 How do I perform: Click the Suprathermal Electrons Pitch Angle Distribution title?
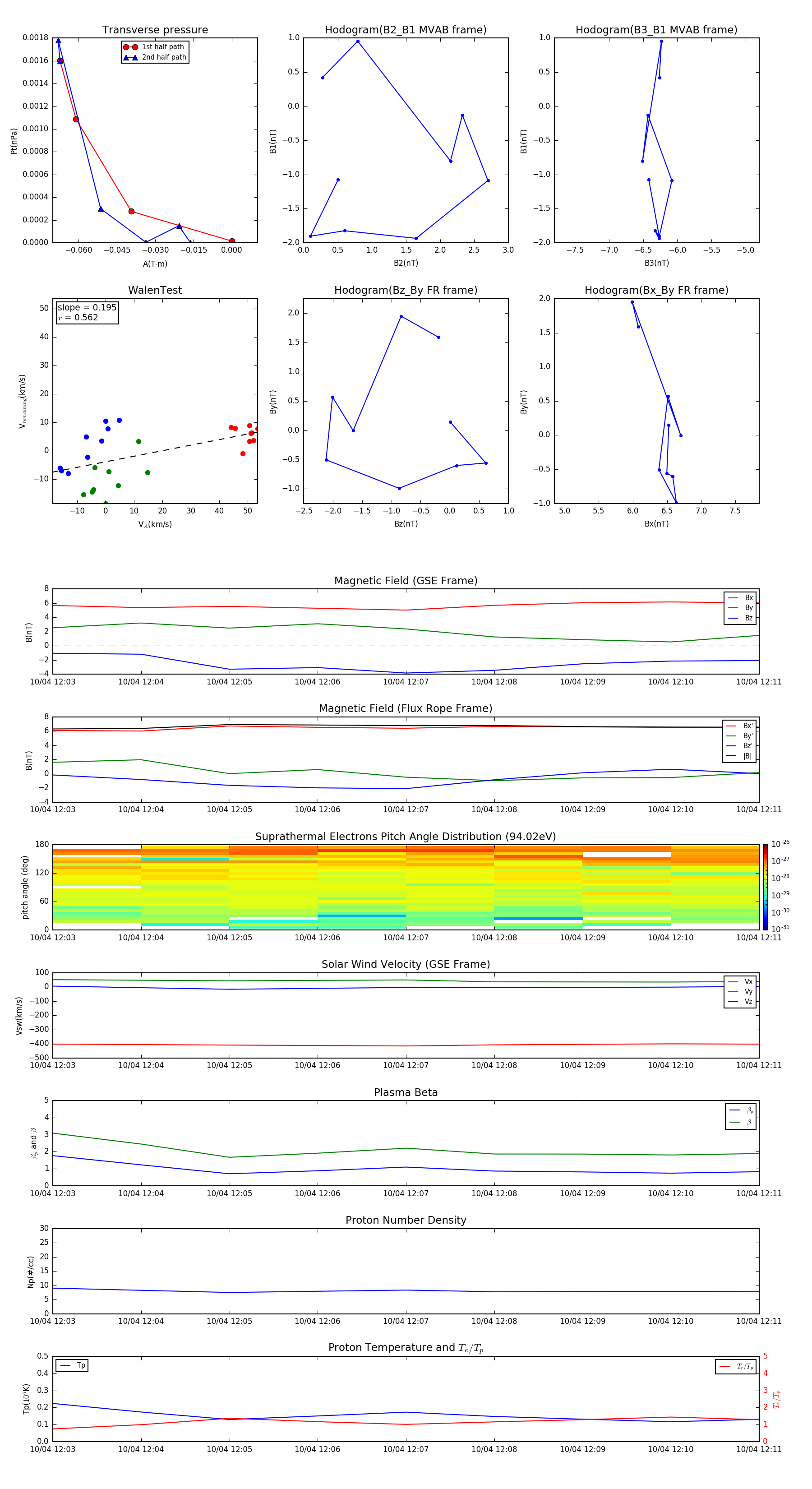[x=406, y=837]
